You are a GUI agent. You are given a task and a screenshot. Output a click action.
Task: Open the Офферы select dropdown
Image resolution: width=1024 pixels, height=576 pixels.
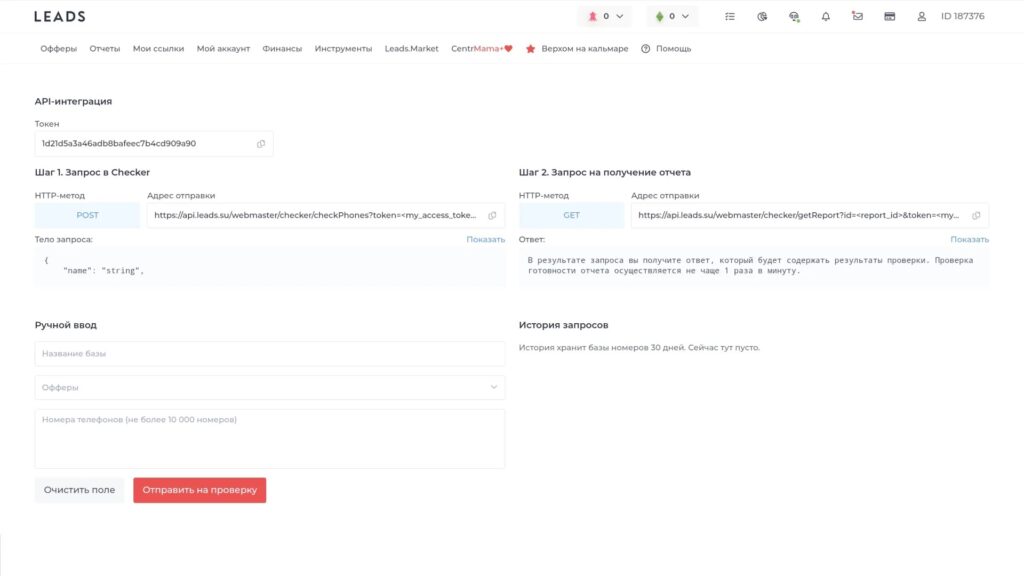pyautogui.click(x=269, y=387)
